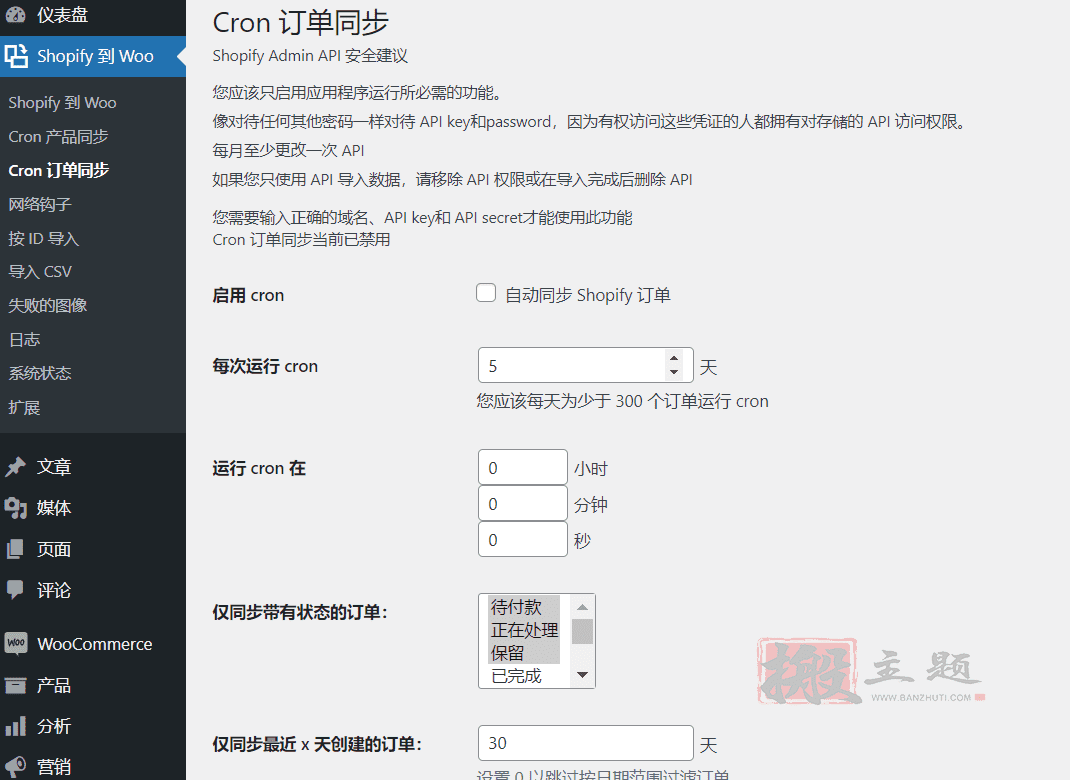Open the 媒体 menu

pyautogui.click(x=93, y=508)
